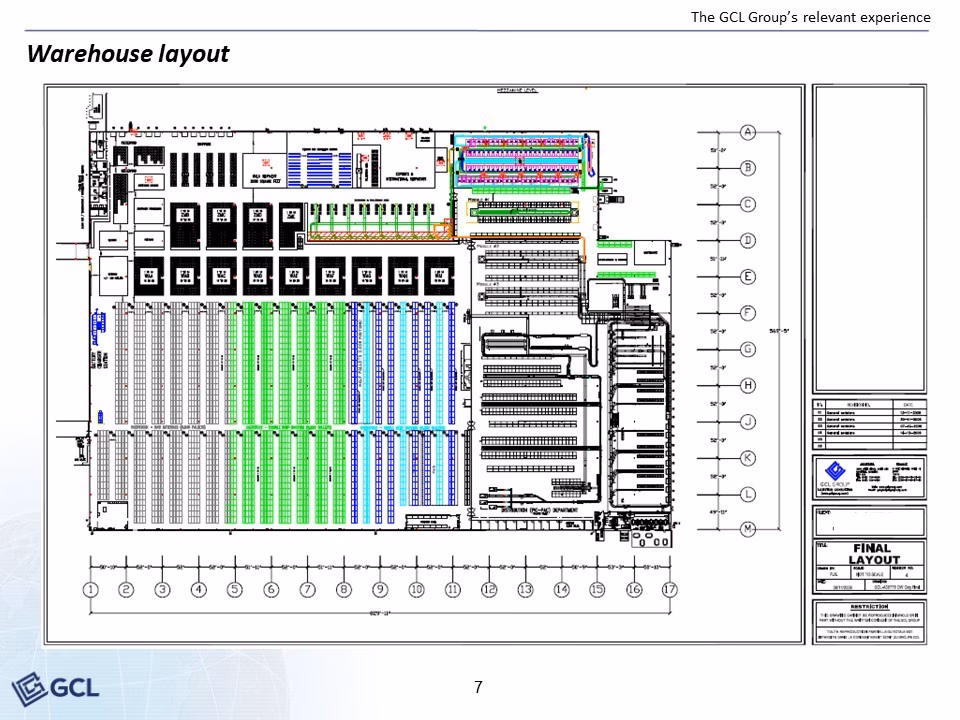Select a green rack row in the central storage area

(x=300, y=370)
